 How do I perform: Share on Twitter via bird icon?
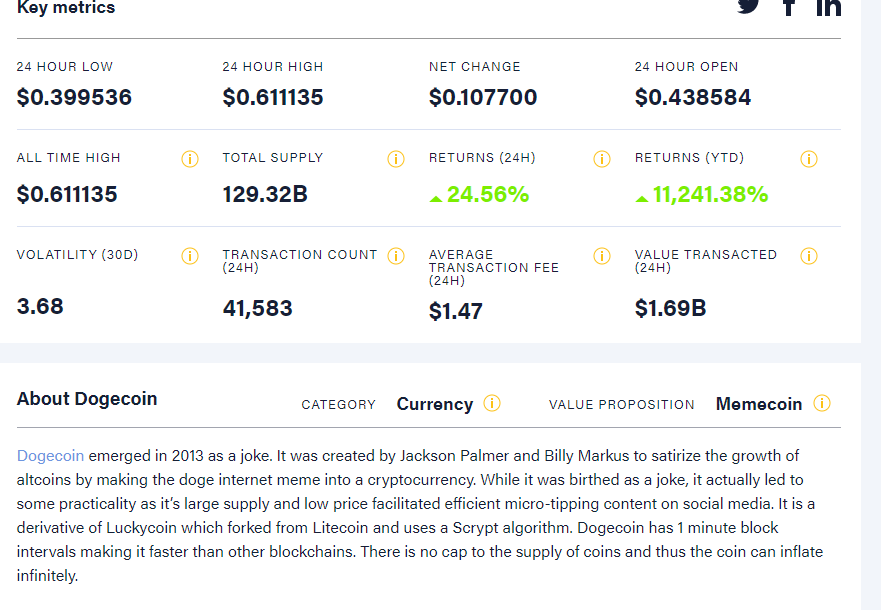[748, 6]
